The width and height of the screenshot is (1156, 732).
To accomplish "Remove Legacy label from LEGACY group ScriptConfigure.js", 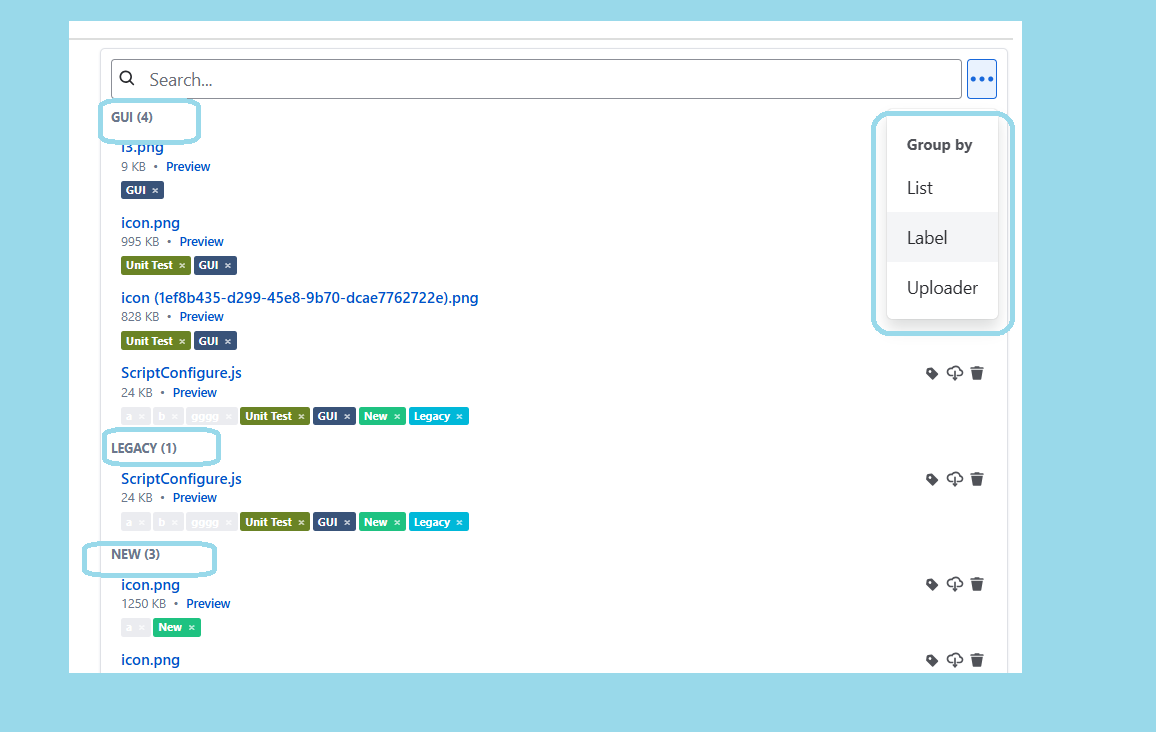I will point(459,523).
